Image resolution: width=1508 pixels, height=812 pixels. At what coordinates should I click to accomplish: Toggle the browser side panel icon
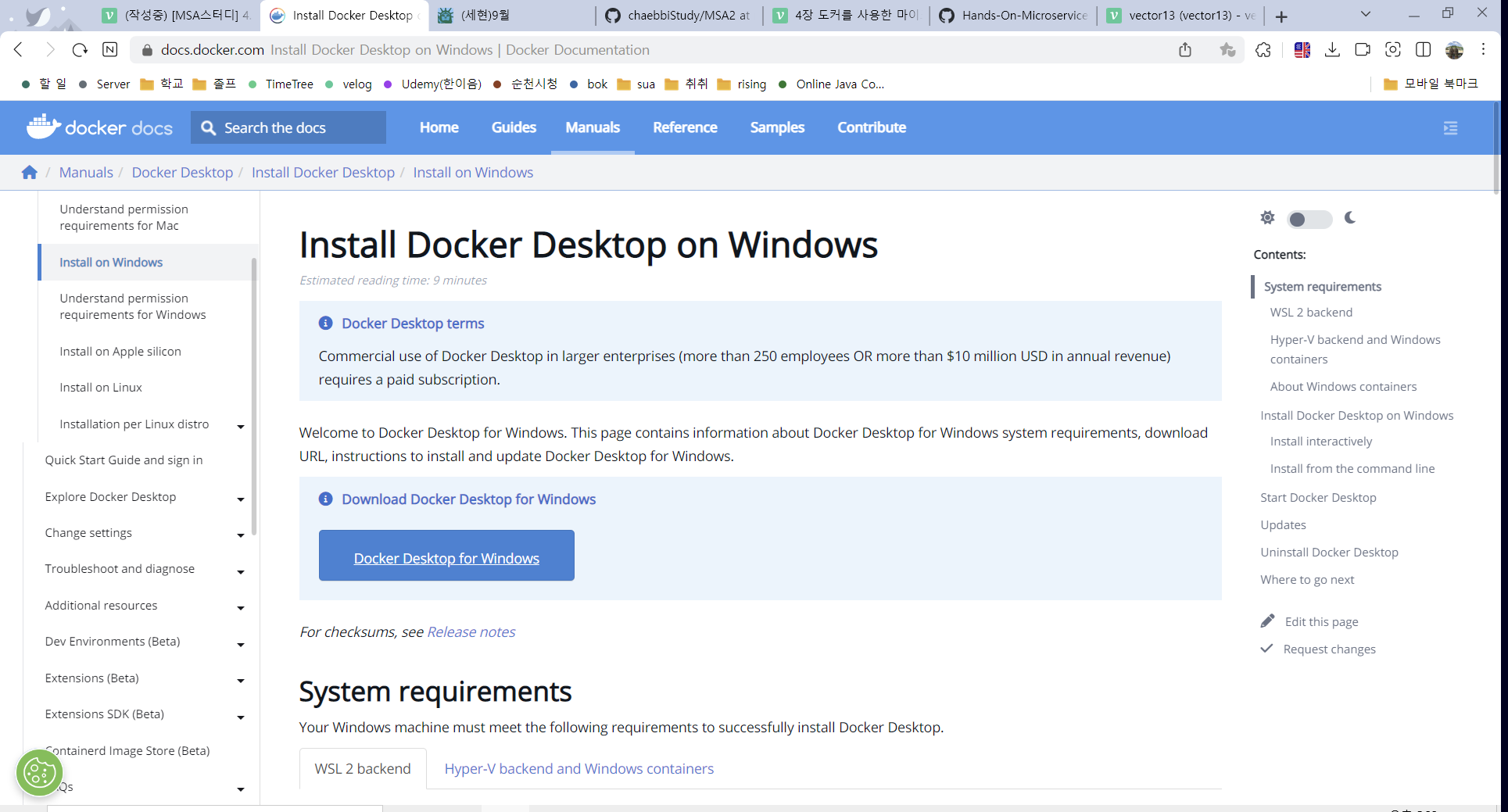point(1424,50)
